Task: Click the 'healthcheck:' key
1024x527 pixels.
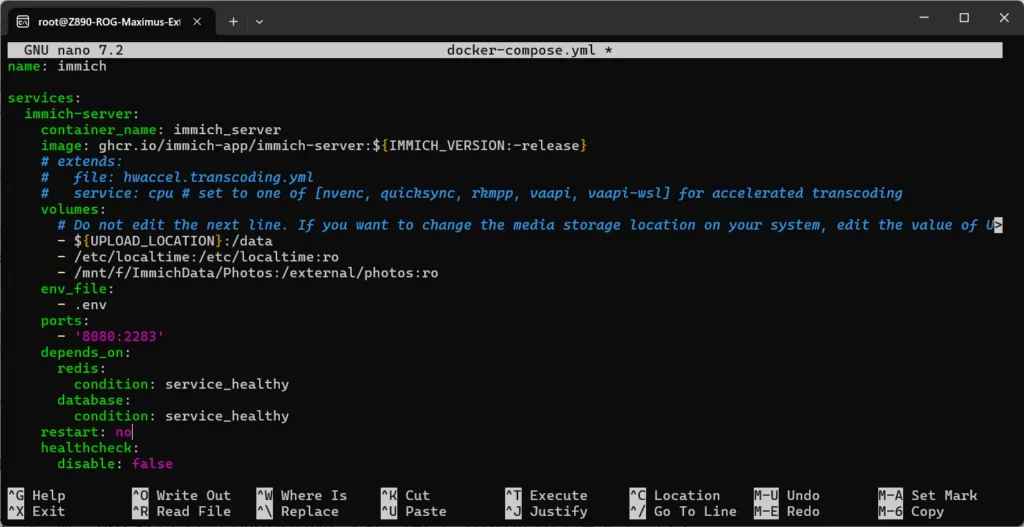Action: (x=89, y=447)
